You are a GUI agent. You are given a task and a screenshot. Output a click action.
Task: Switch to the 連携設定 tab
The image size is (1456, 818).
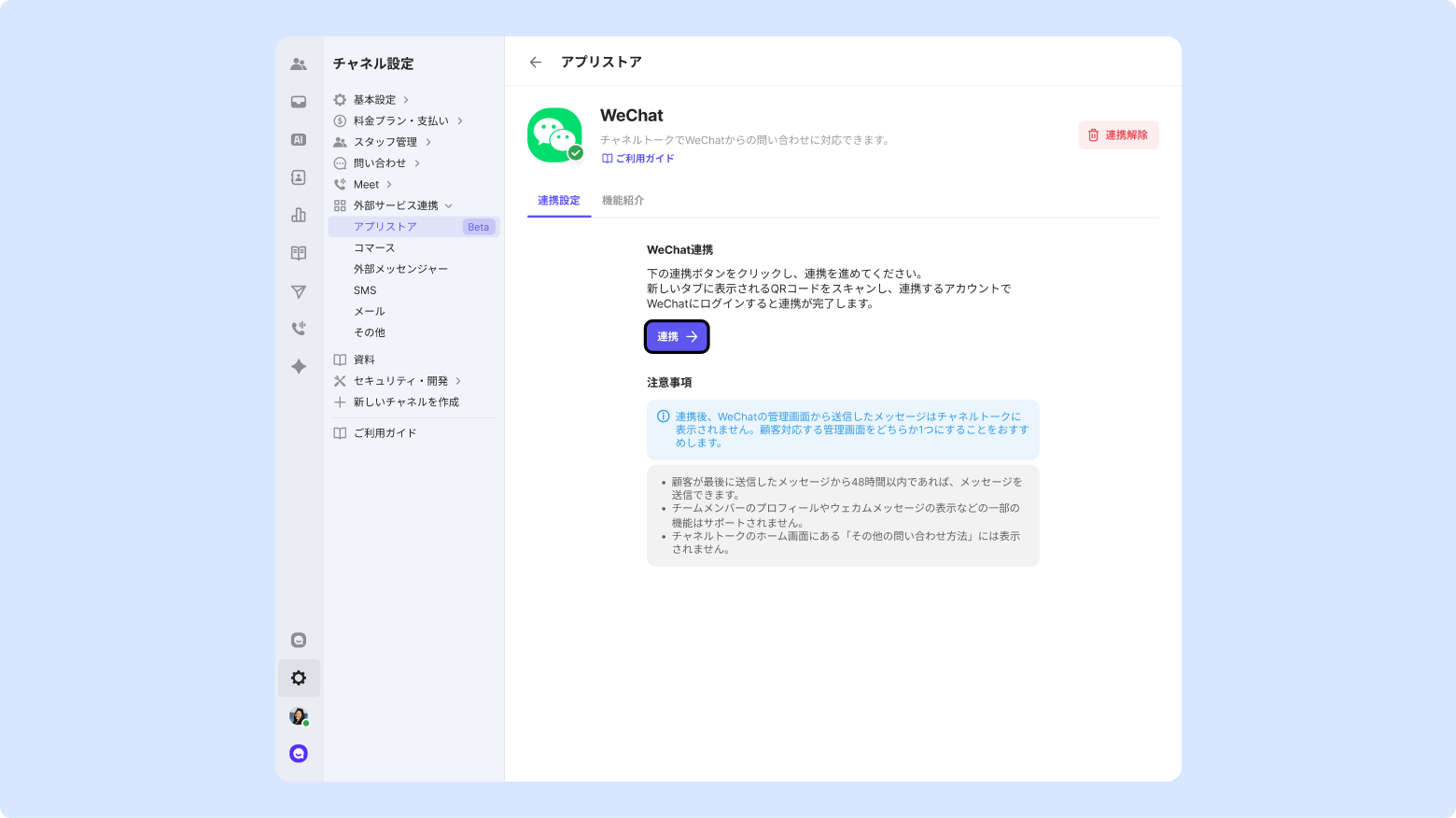[x=559, y=201]
